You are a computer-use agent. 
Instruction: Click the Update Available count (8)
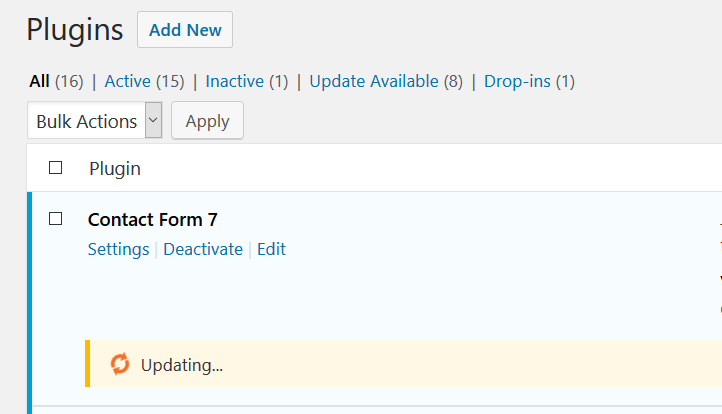point(453,82)
